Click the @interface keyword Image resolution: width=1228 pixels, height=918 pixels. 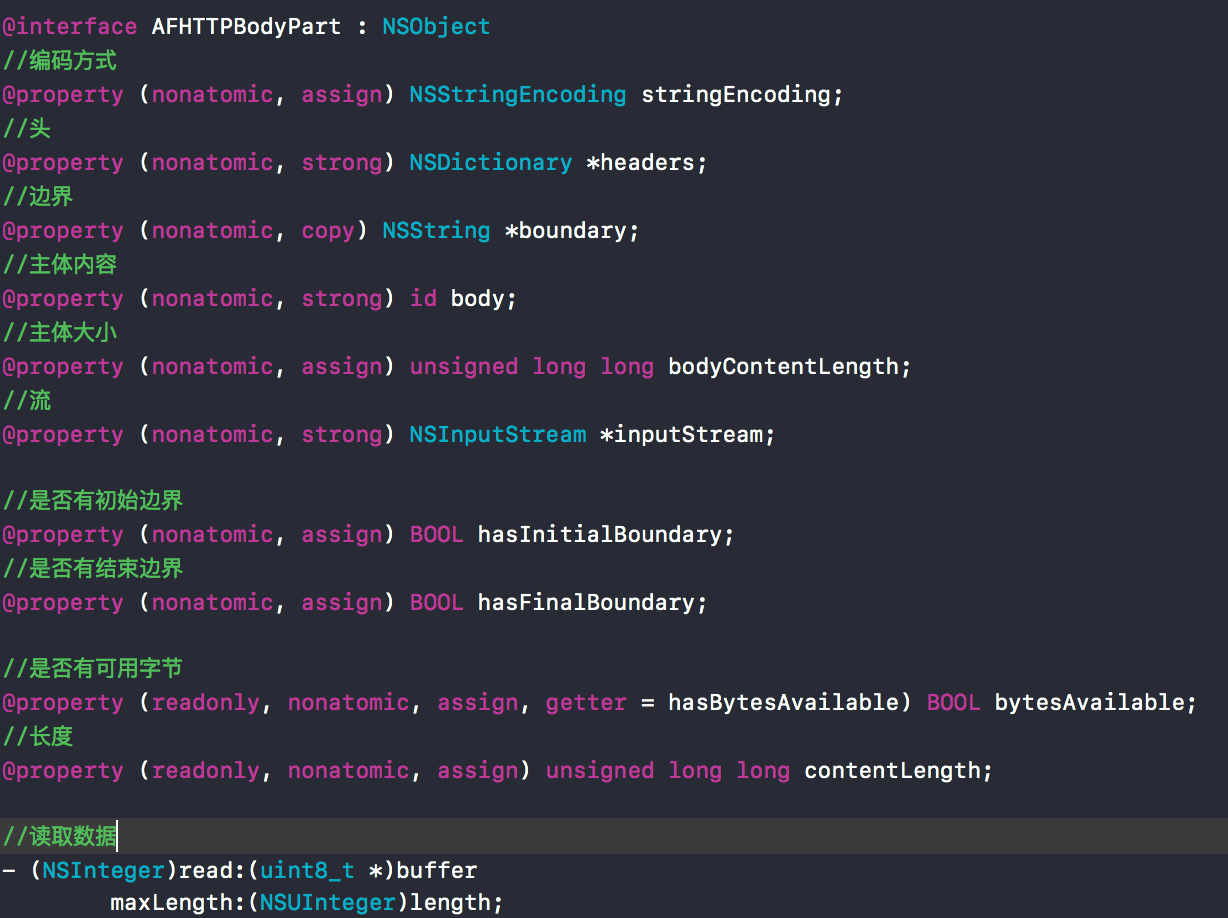coord(69,26)
